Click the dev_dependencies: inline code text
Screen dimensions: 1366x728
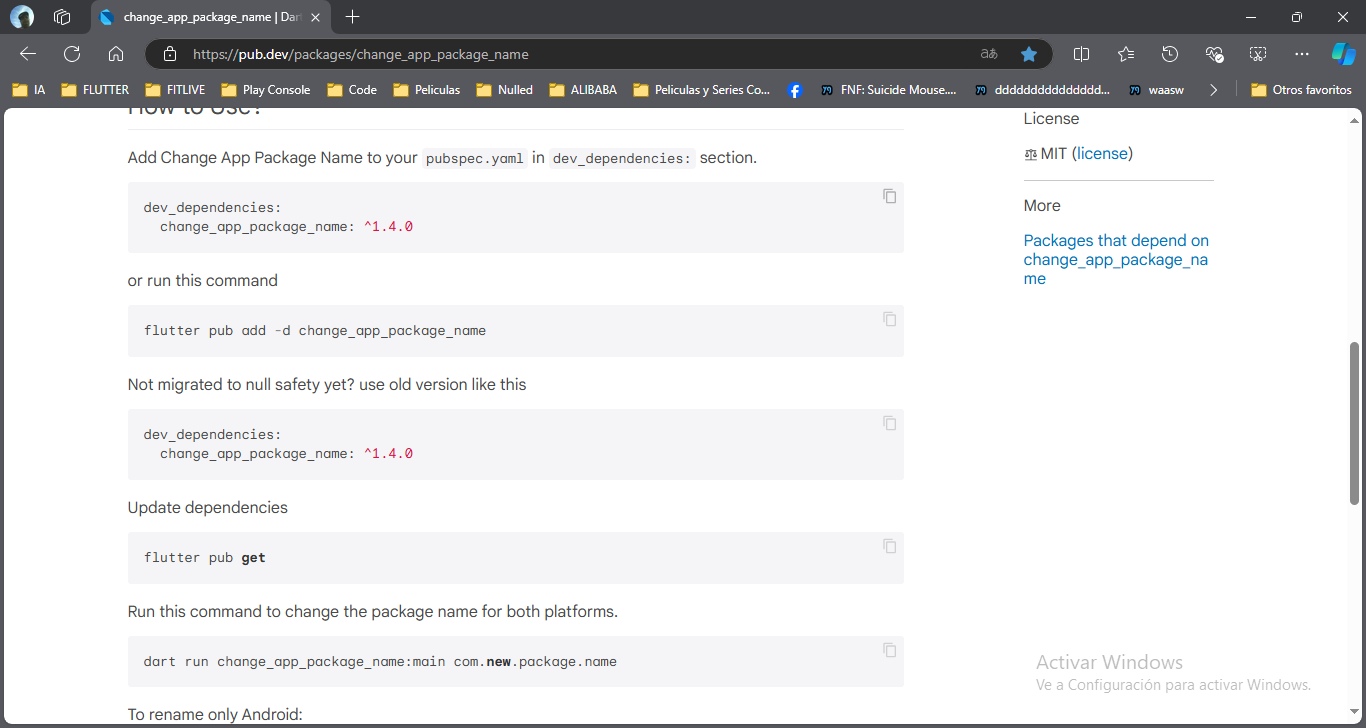tap(622, 158)
